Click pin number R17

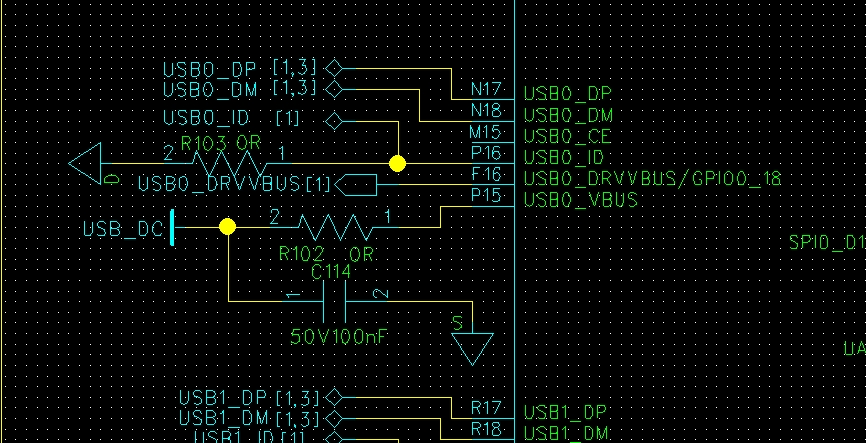coord(486,408)
